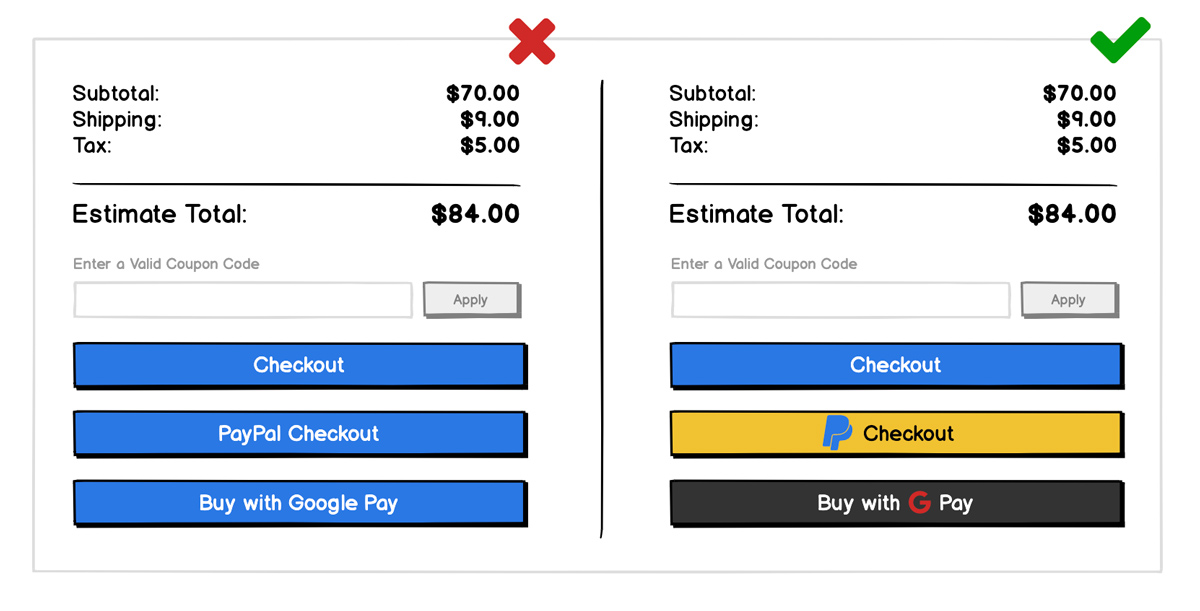Click the Shipping label in the green-check example

[713, 120]
